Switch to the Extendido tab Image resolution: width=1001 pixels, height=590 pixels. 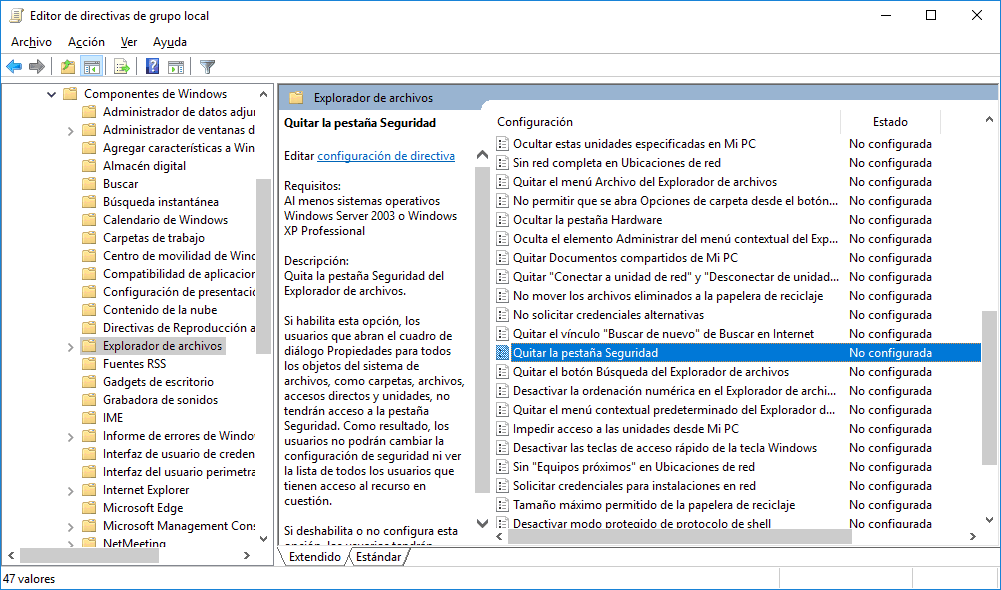[315, 557]
